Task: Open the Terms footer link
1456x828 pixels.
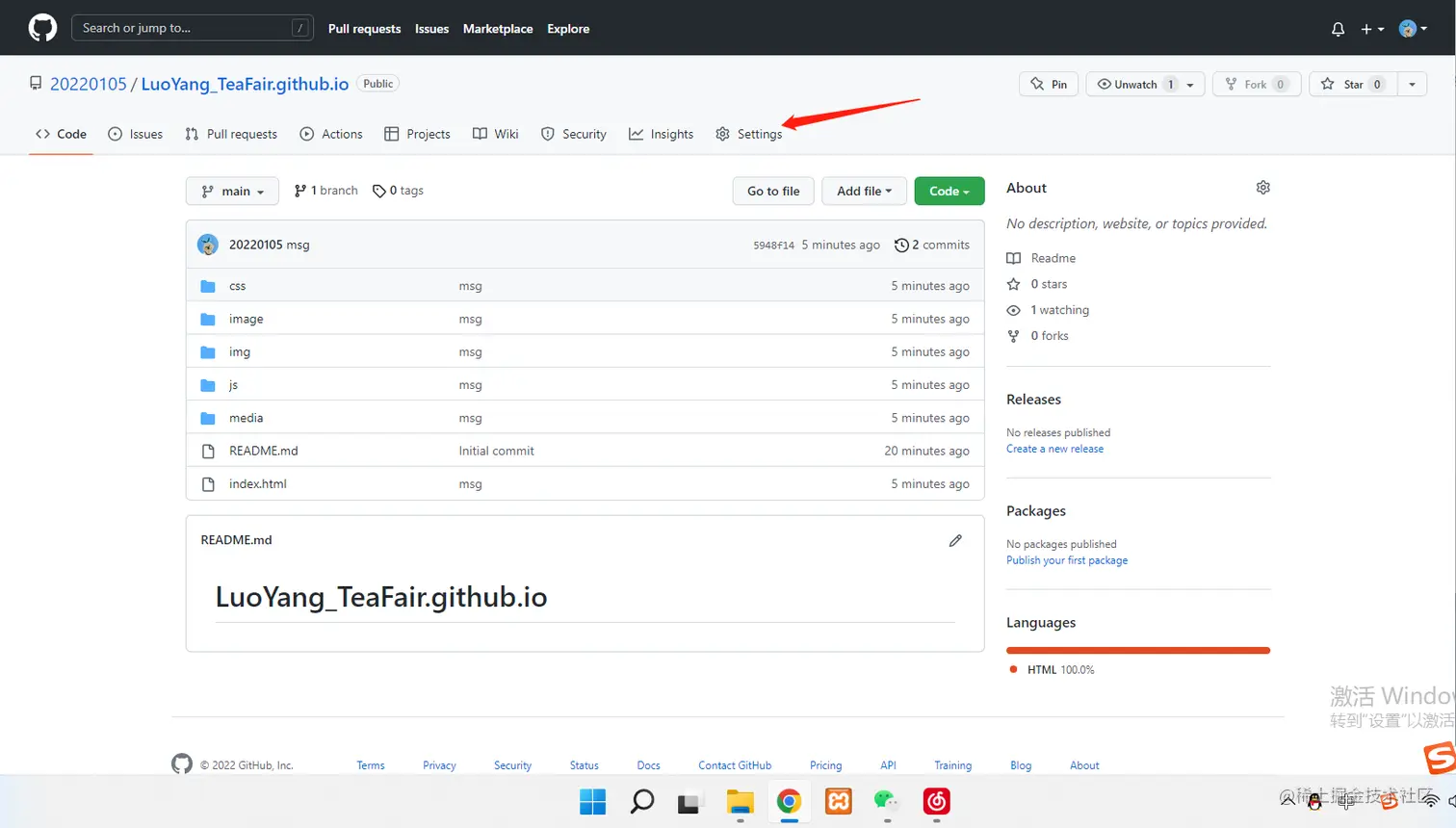Action: tap(371, 765)
